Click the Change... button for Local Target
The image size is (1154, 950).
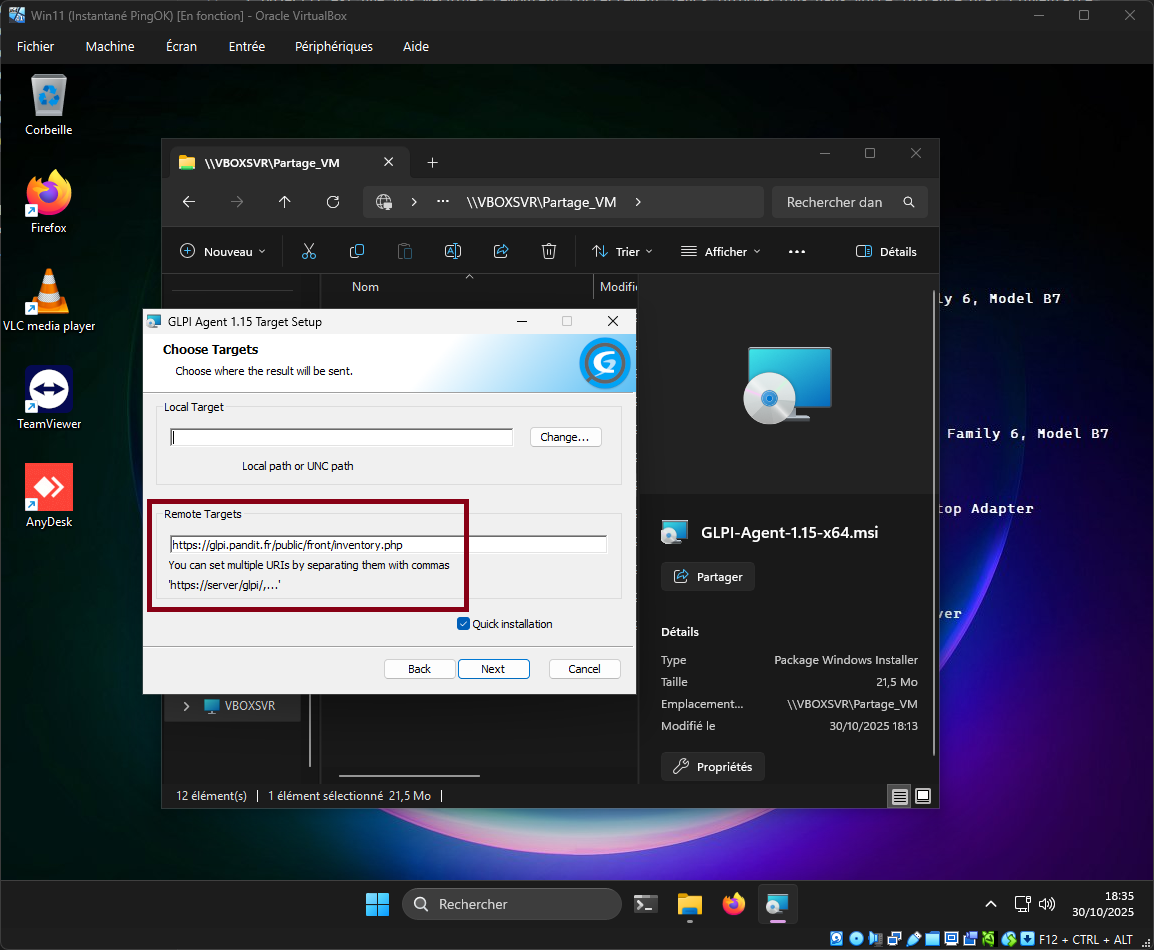565,437
